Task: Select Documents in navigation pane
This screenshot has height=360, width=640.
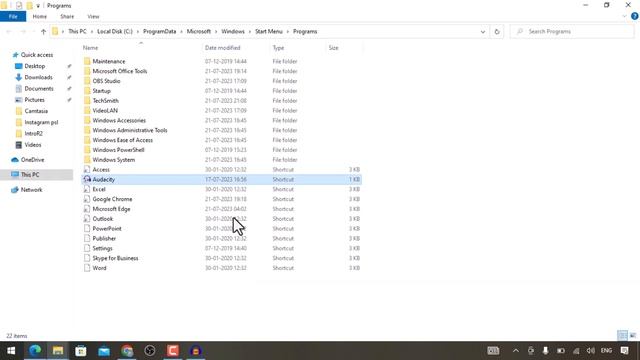Action: coord(39,88)
